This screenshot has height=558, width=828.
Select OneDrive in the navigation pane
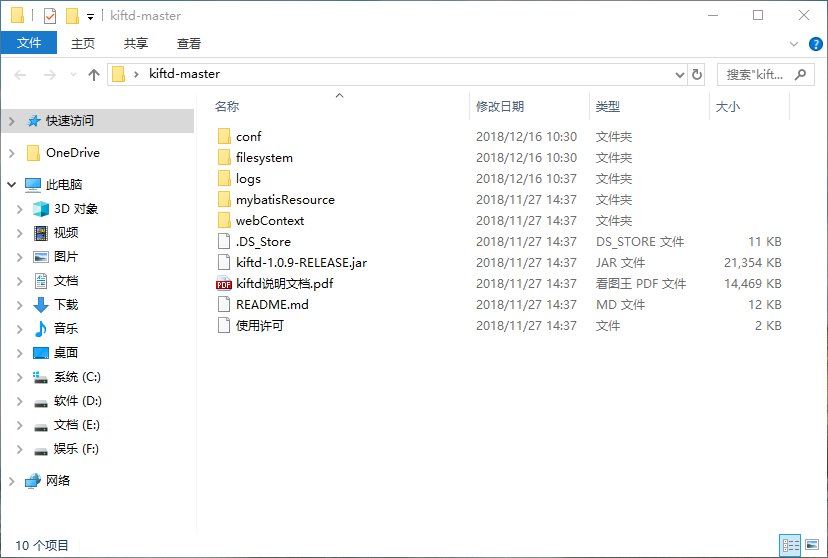pos(73,153)
